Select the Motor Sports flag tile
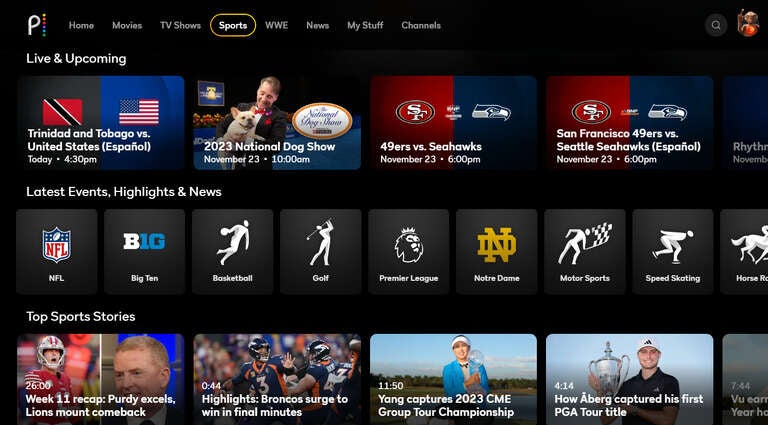This screenshot has height=425, width=768. [x=585, y=252]
